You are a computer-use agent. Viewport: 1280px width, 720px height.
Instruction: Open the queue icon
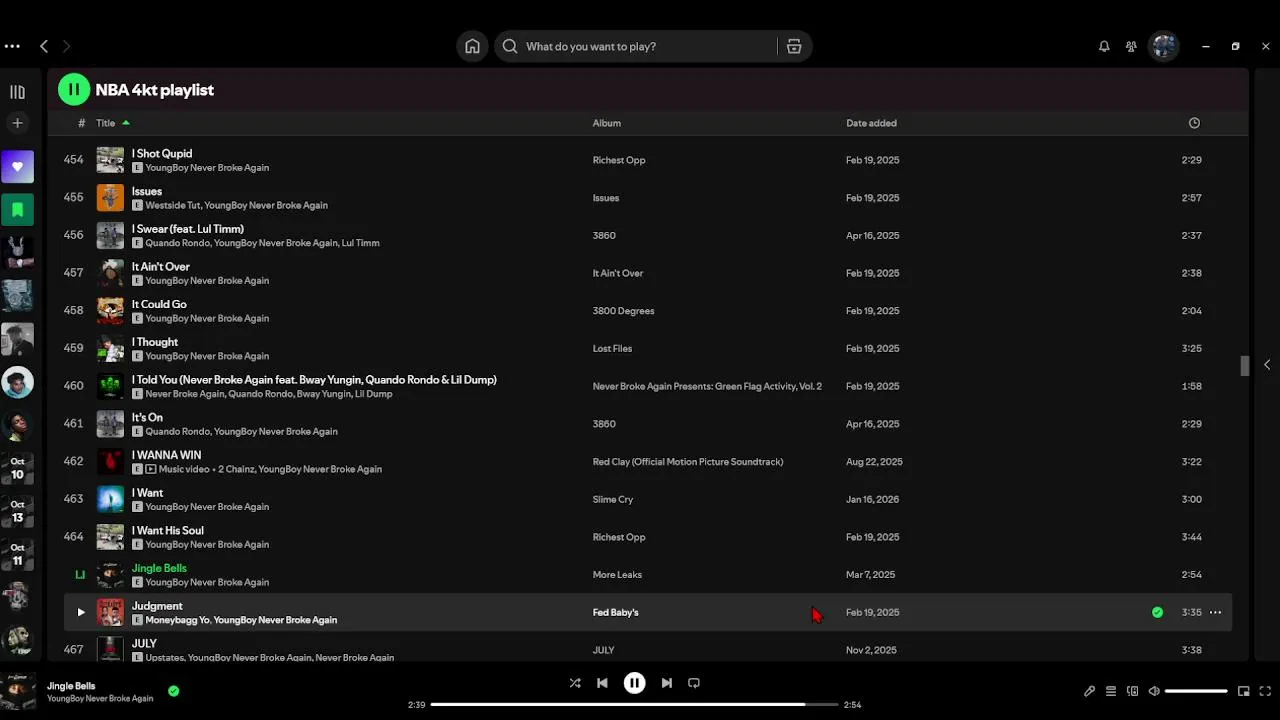1111,691
